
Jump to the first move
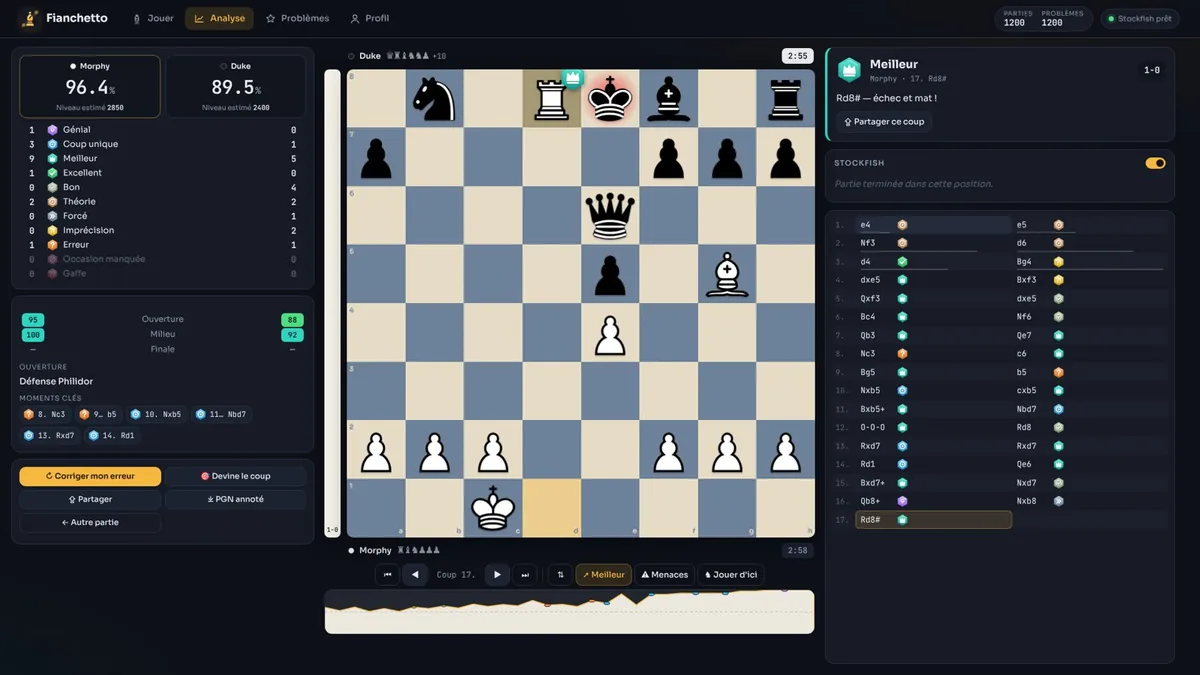pos(387,575)
